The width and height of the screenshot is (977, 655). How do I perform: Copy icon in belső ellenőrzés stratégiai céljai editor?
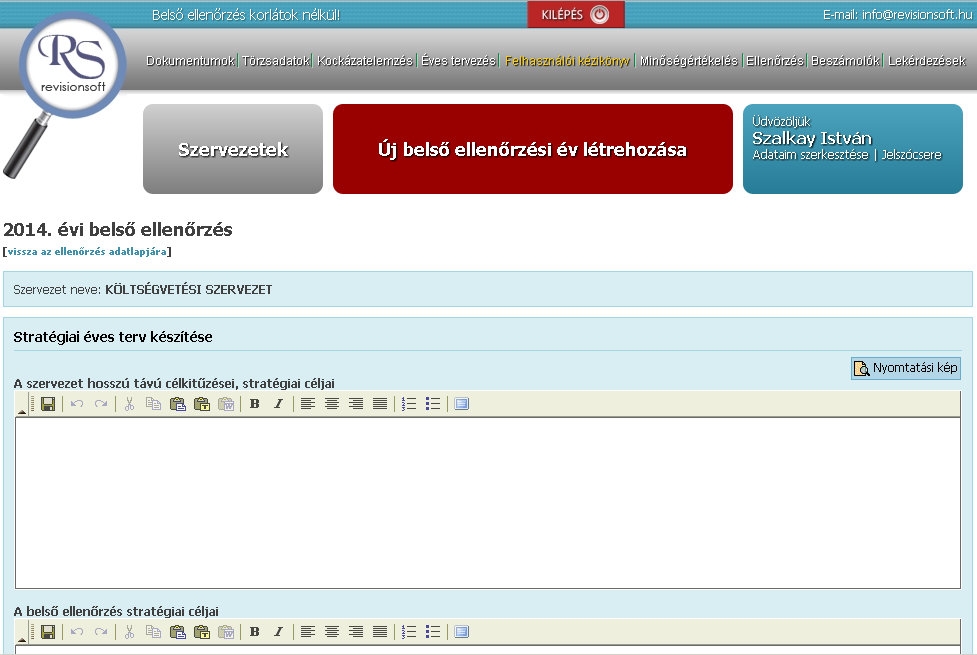153,632
